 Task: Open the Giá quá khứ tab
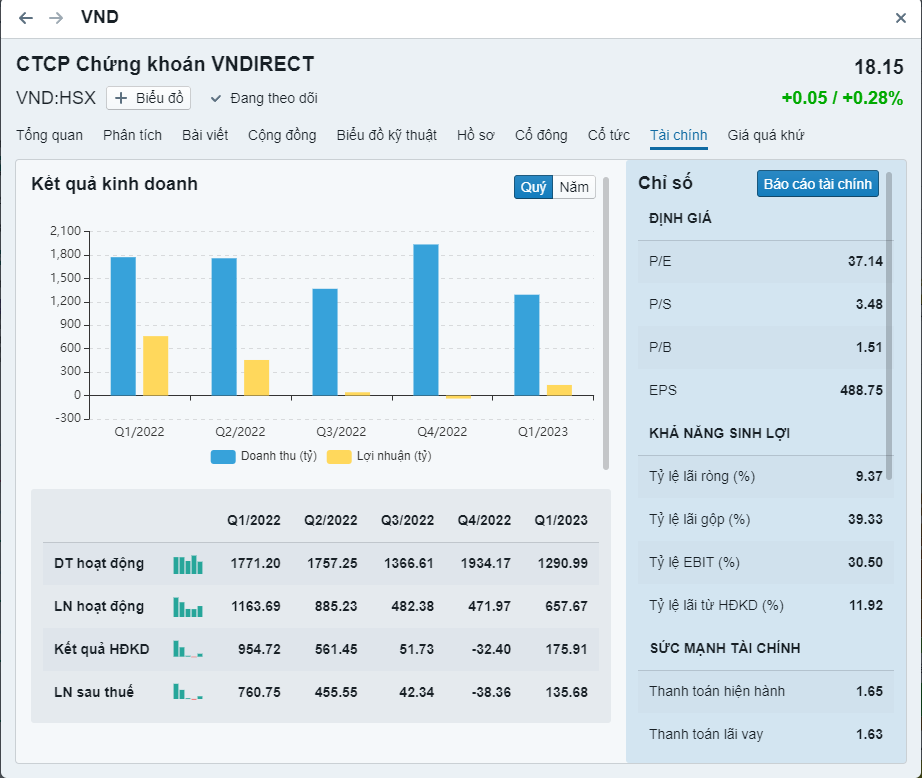pyautogui.click(x=766, y=135)
